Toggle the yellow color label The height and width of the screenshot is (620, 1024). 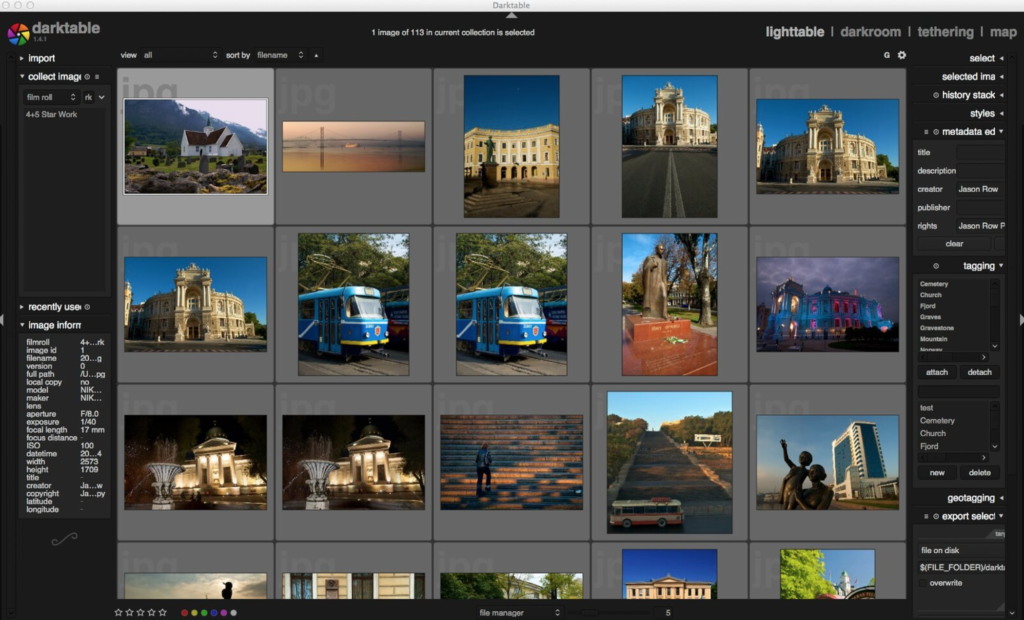tap(195, 613)
